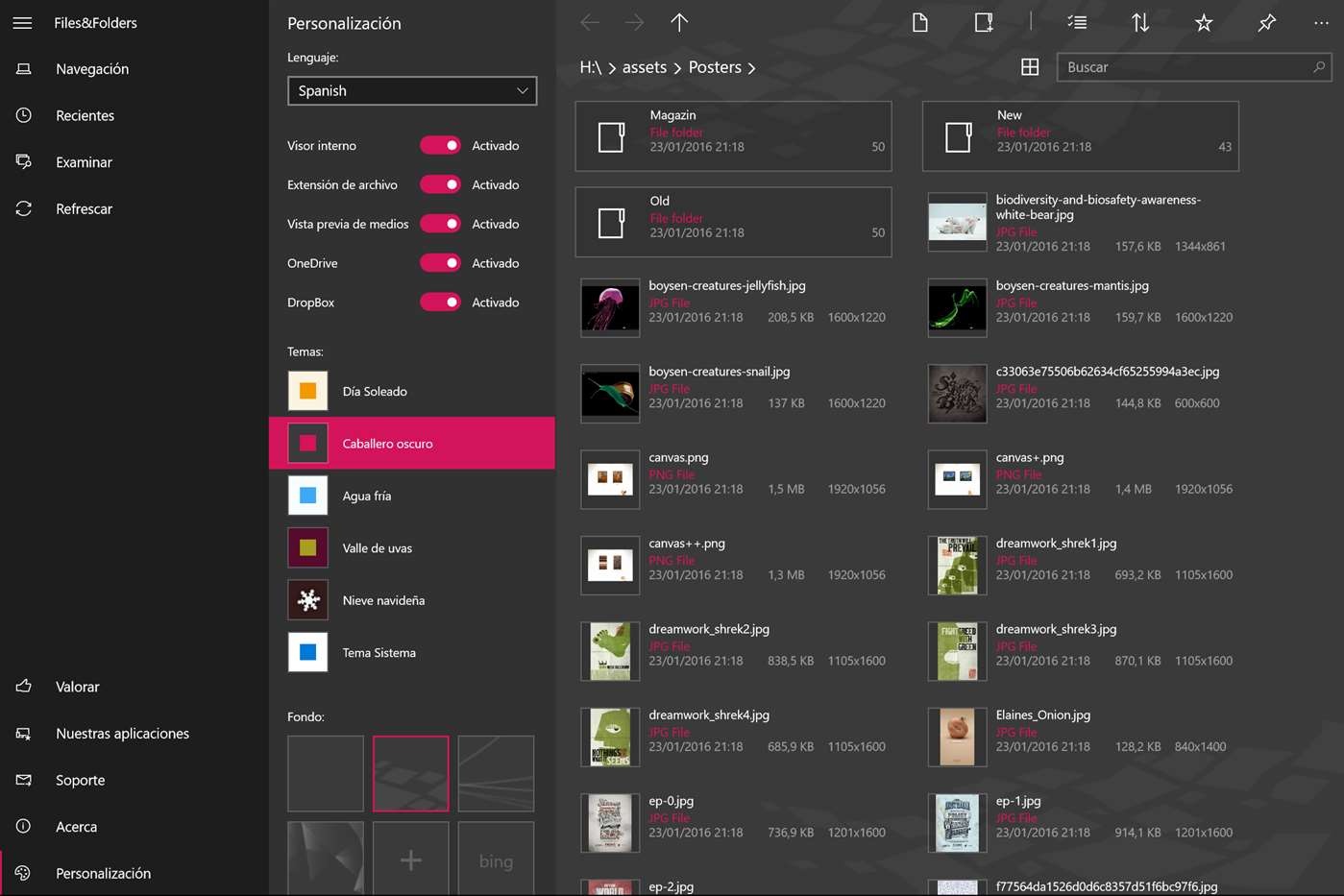The height and width of the screenshot is (896, 1344).
Task: Click H:\ in the breadcrumb path
Action: point(591,67)
